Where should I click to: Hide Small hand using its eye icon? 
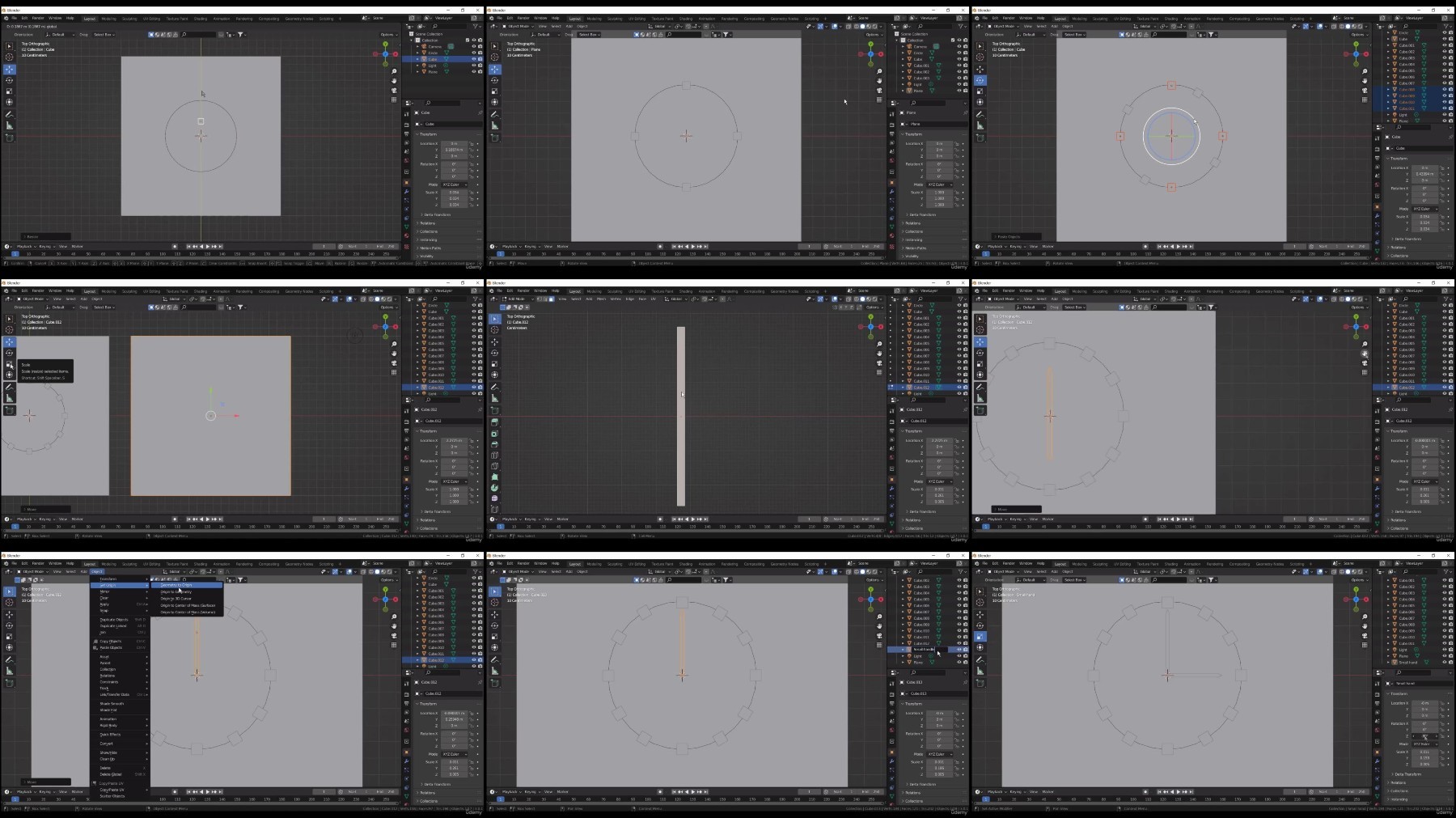[x=1445, y=663]
